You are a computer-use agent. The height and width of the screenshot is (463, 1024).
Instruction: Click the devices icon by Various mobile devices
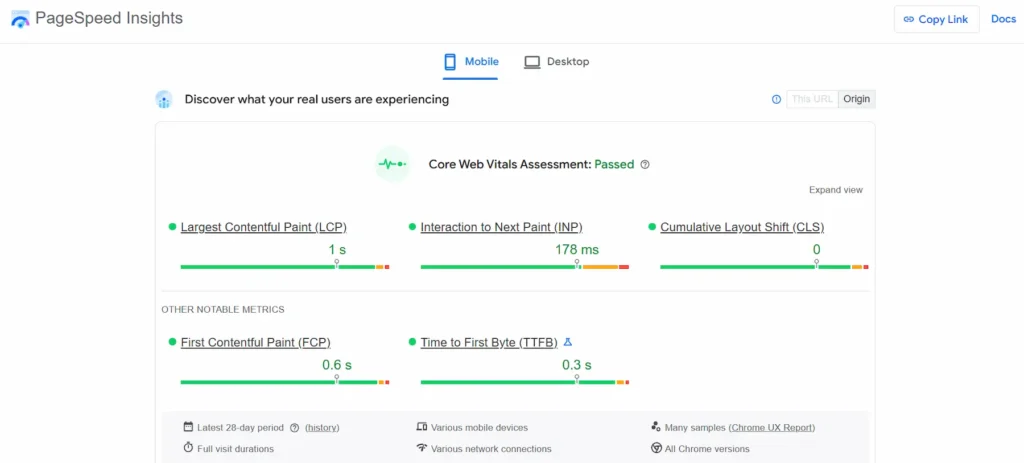[421, 427]
